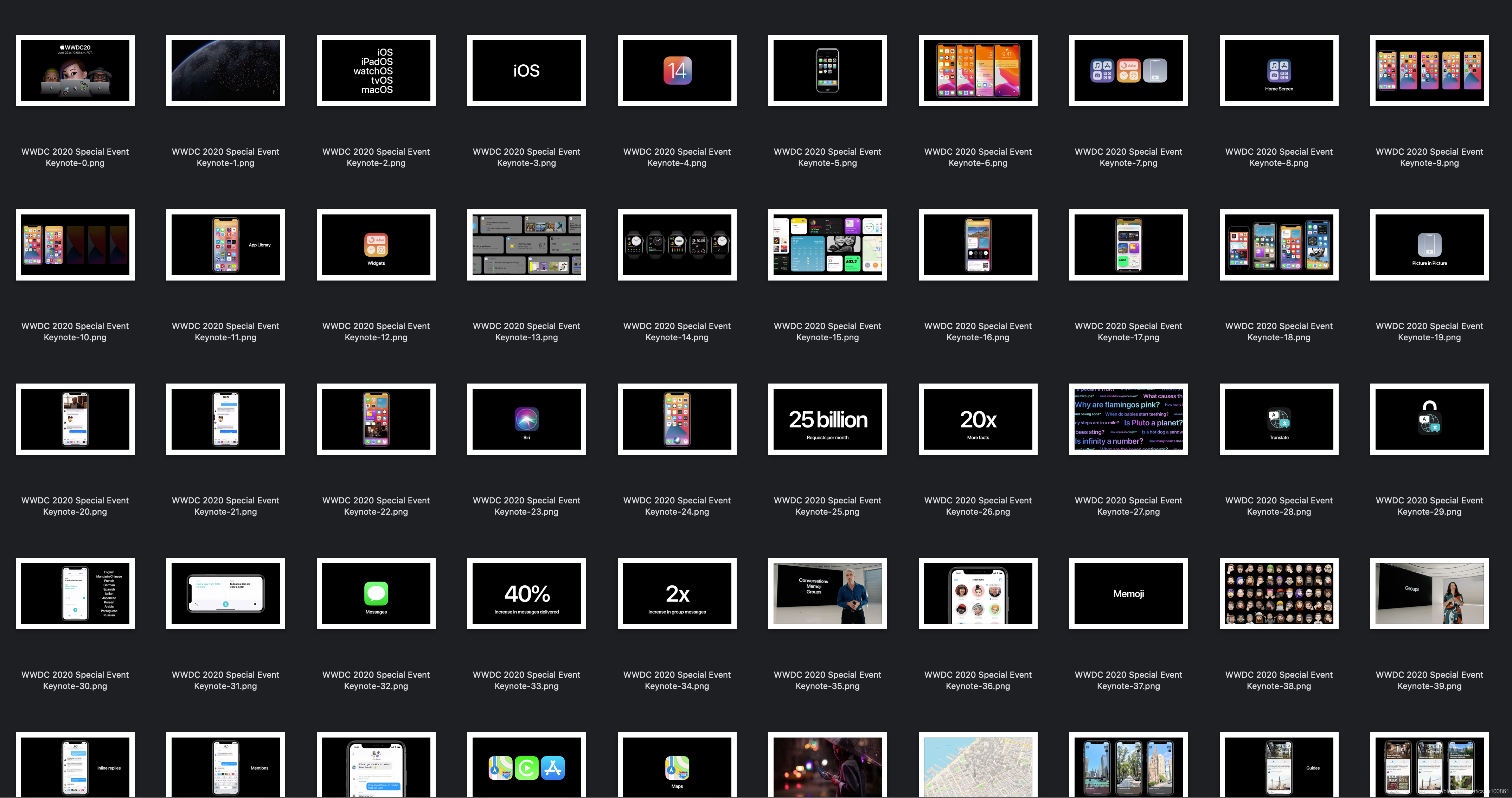The image size is (1512, 798).
Task: Select the Keynote-3.png iOS slide thumbnail
Action: (526, 70)
